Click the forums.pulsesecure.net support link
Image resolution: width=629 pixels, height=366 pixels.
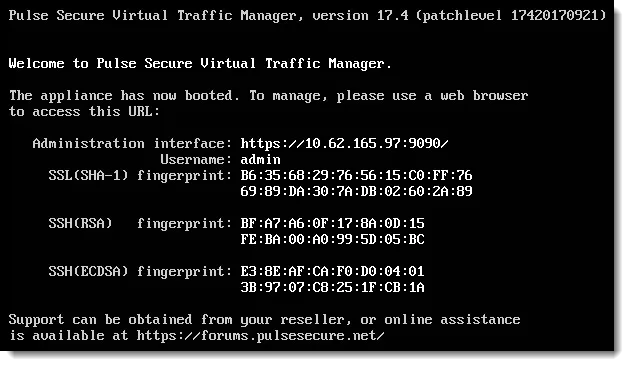(x=260, y=336)
